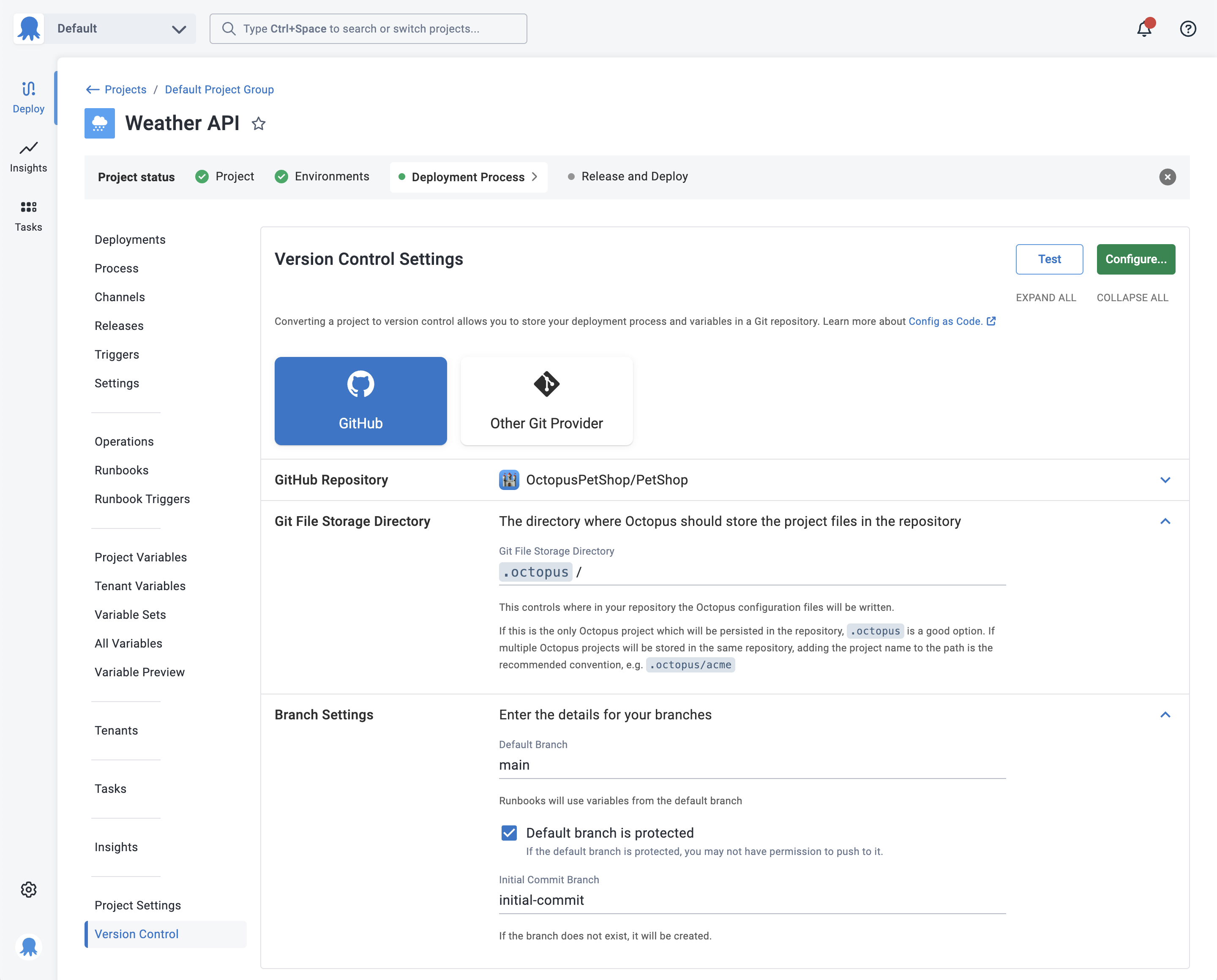Click the Insights icon in left sidebar
Screen dimensions: 1217x980
click(x=28, y=155)
